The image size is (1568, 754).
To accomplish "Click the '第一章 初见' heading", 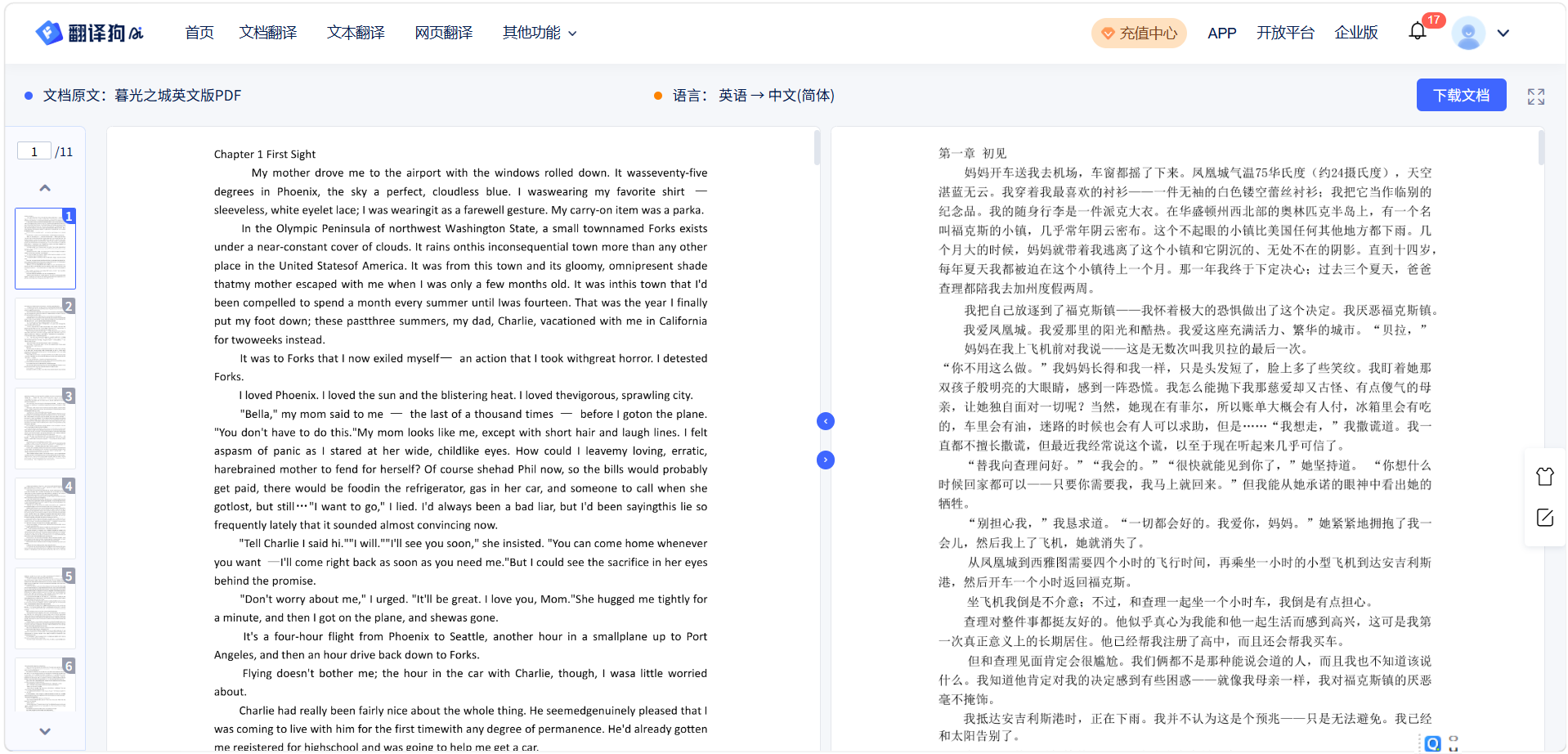I will pos(973,153).
